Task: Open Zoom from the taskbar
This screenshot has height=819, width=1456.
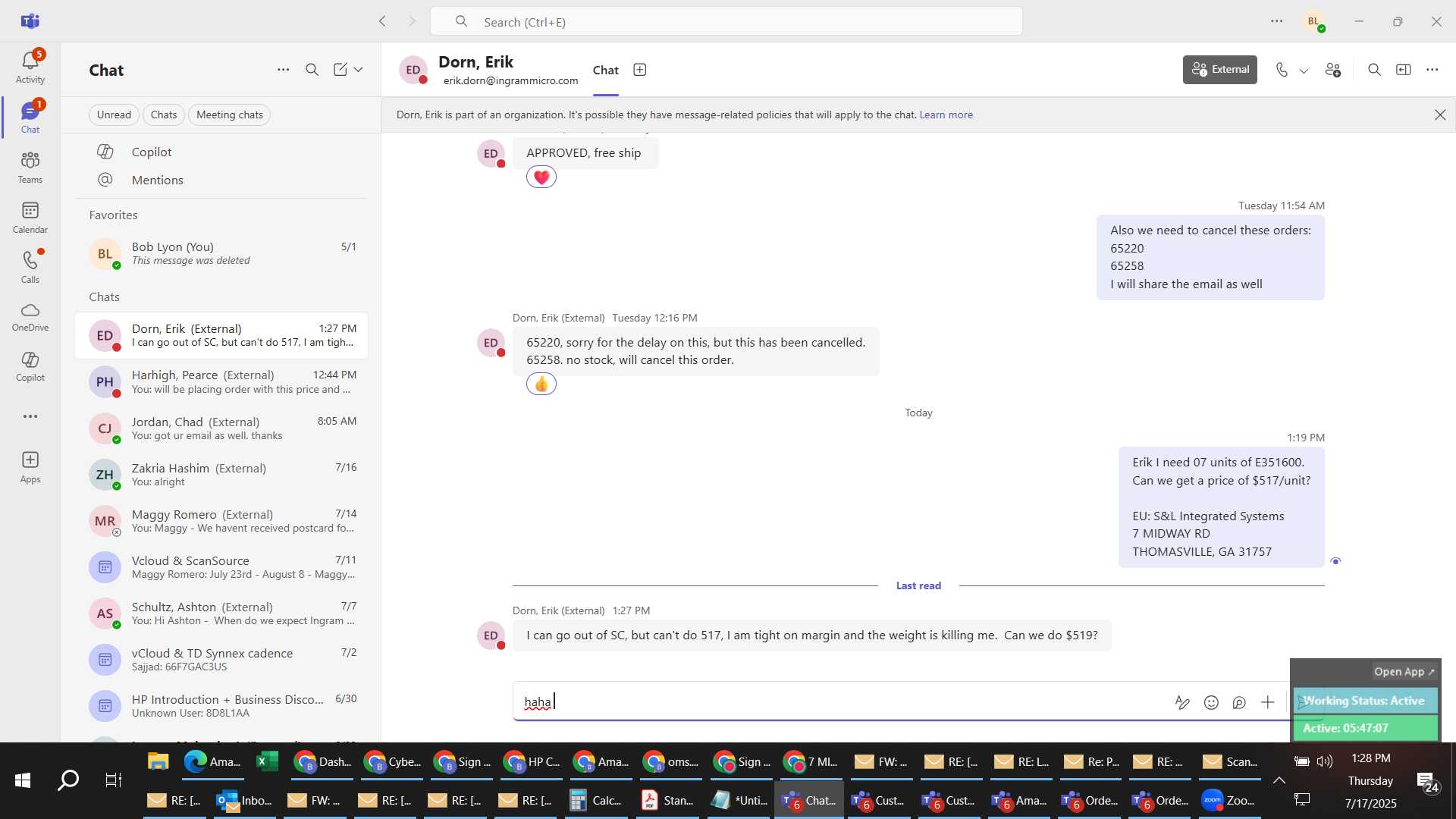Action: pos(1229,800)
